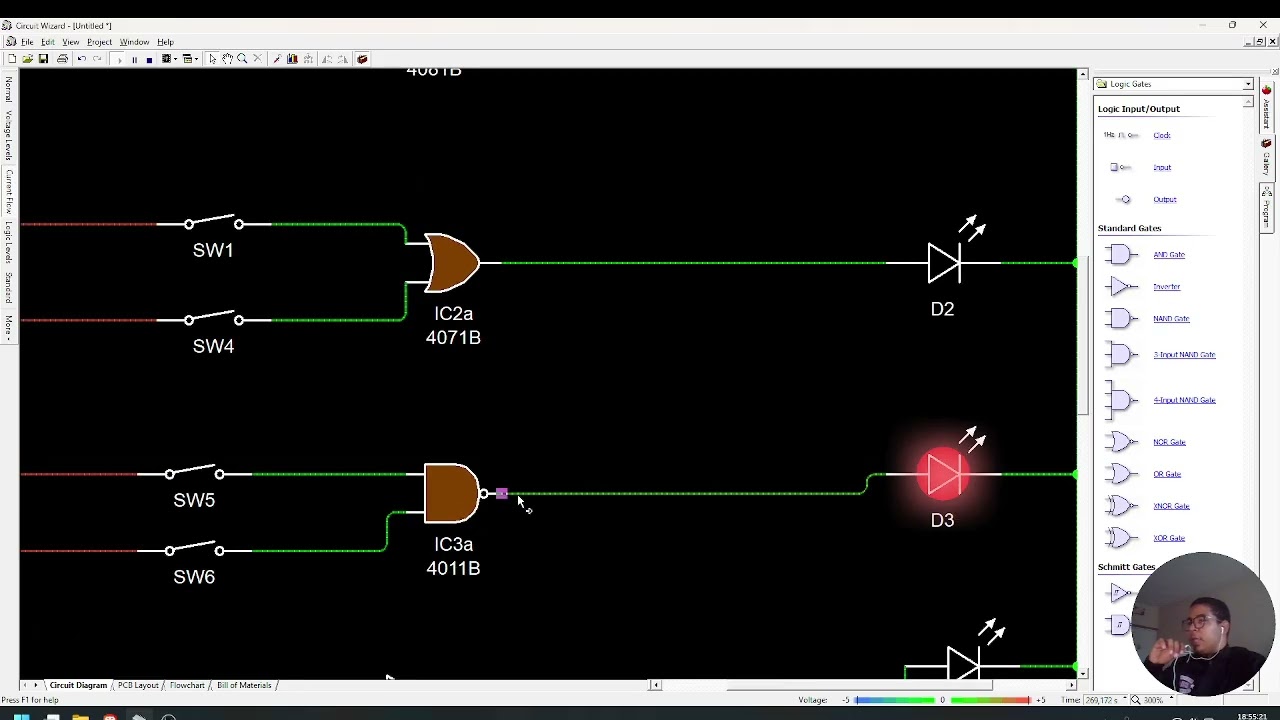1280x720 pixels.
Task: Click the AND Gate link
Action: pyautogui.click(x=1169, y=255)
